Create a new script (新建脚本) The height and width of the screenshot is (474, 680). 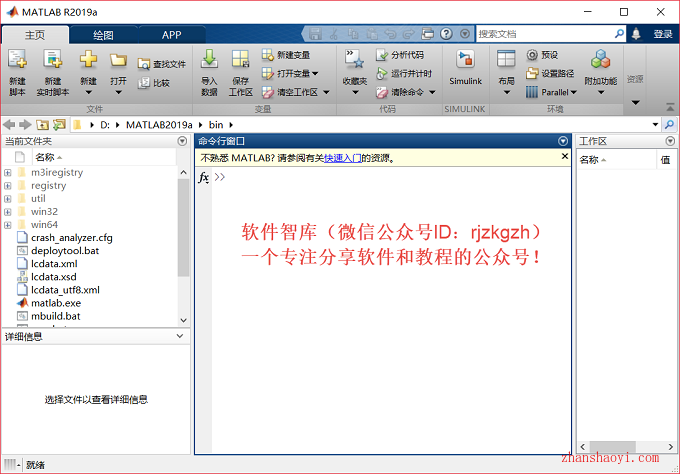point(17,72)
